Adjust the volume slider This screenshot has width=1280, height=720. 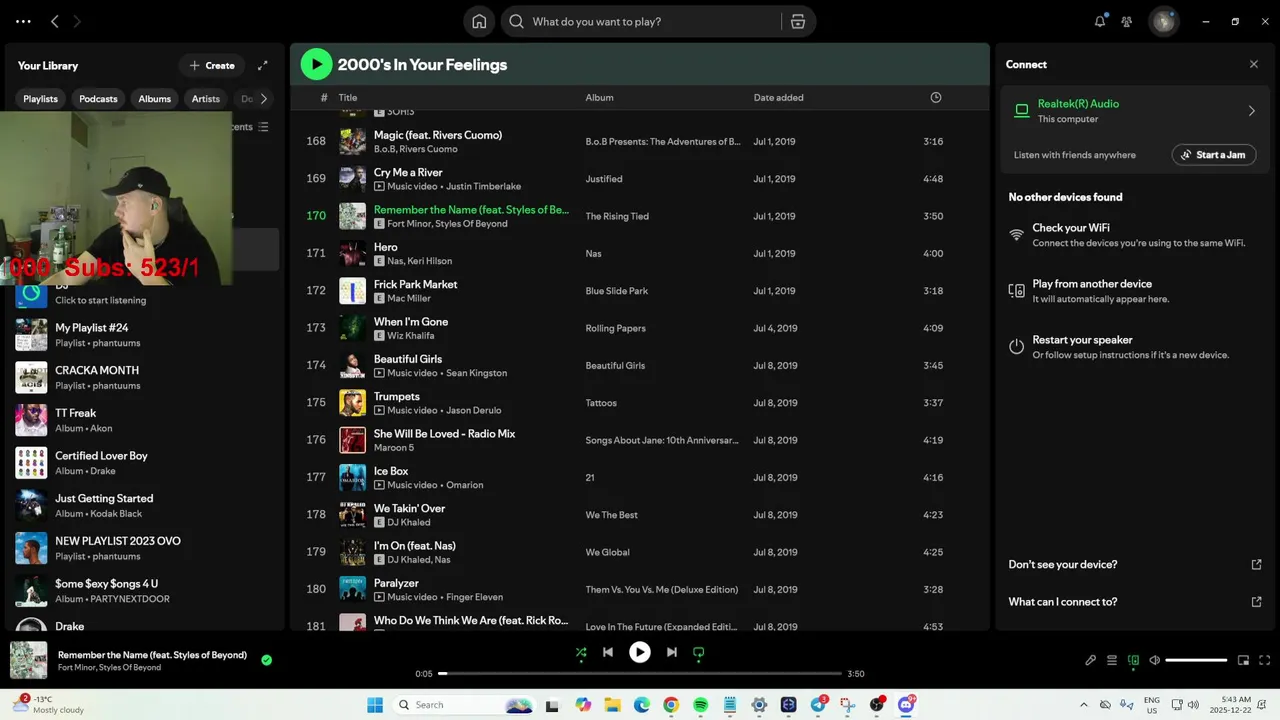[x=1196, y=660]
